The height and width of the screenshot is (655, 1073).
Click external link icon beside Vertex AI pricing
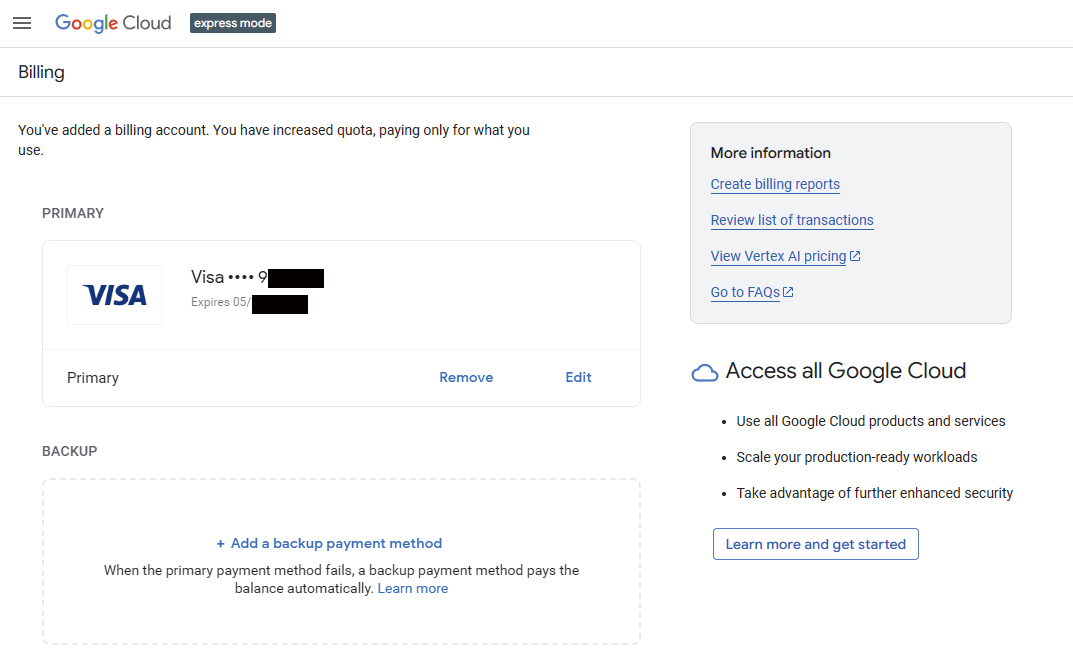pos(855,256)
